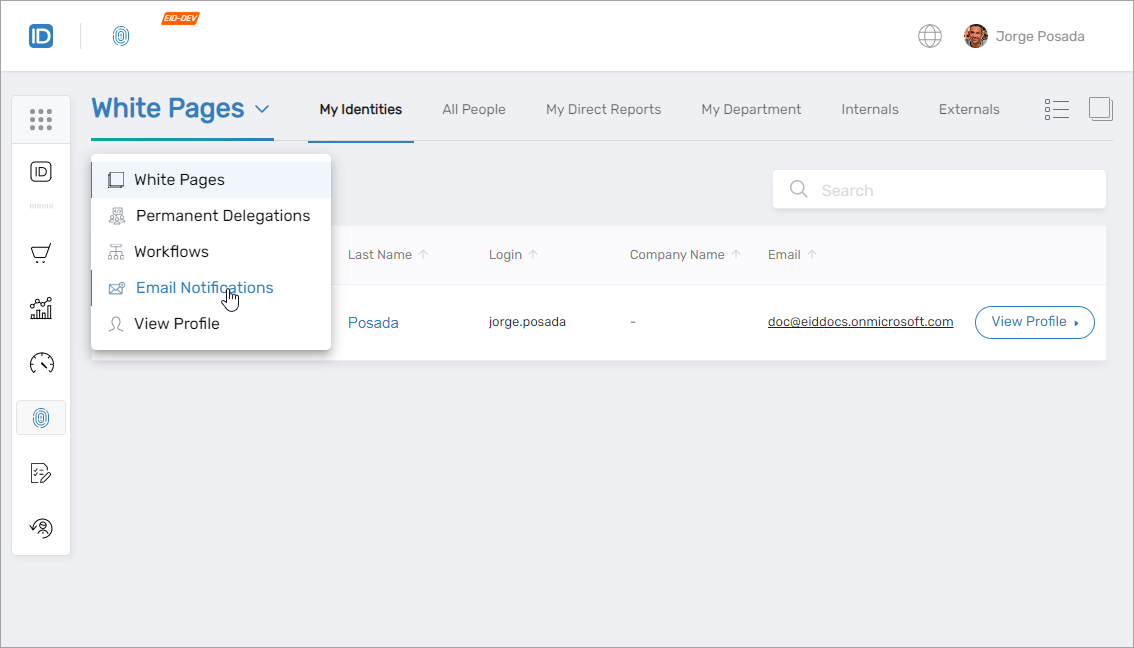Select the ID badge icon in the sidebar
The height and width of the screenshot is (648, 1134).
pos(40,171)
